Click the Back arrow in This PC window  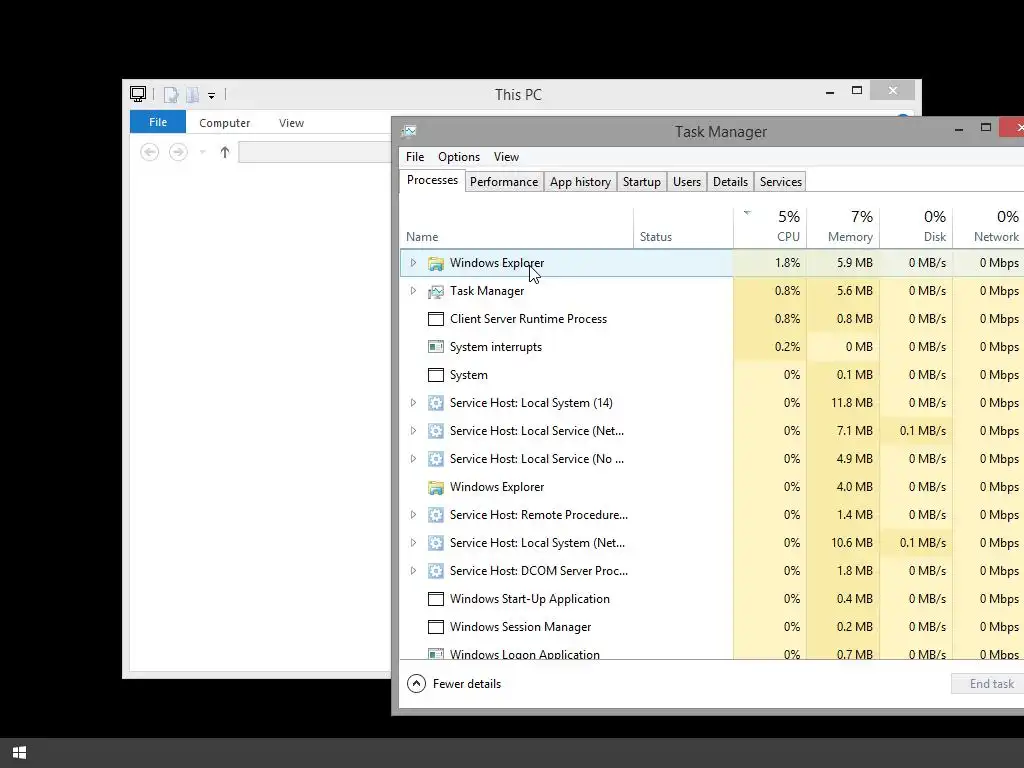[150, 152]
